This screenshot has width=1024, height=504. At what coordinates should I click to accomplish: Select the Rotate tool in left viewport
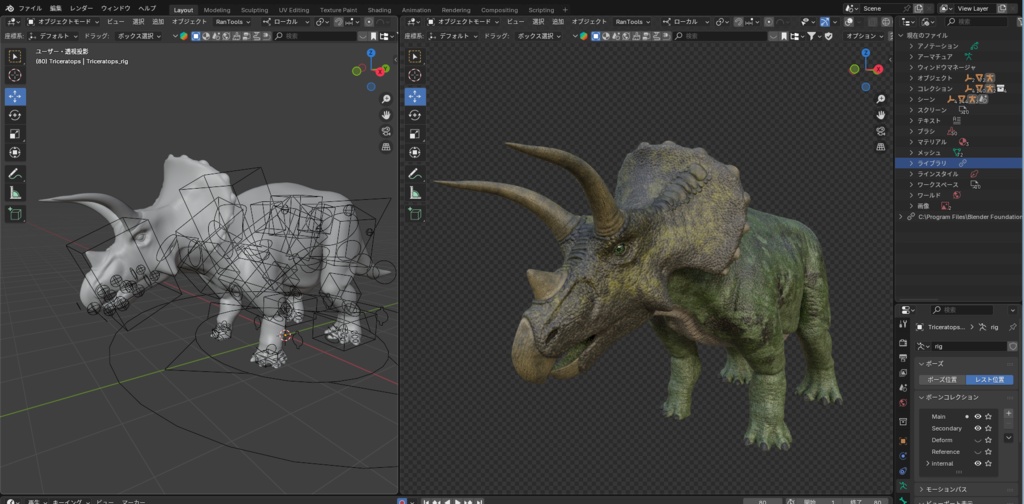15,116
